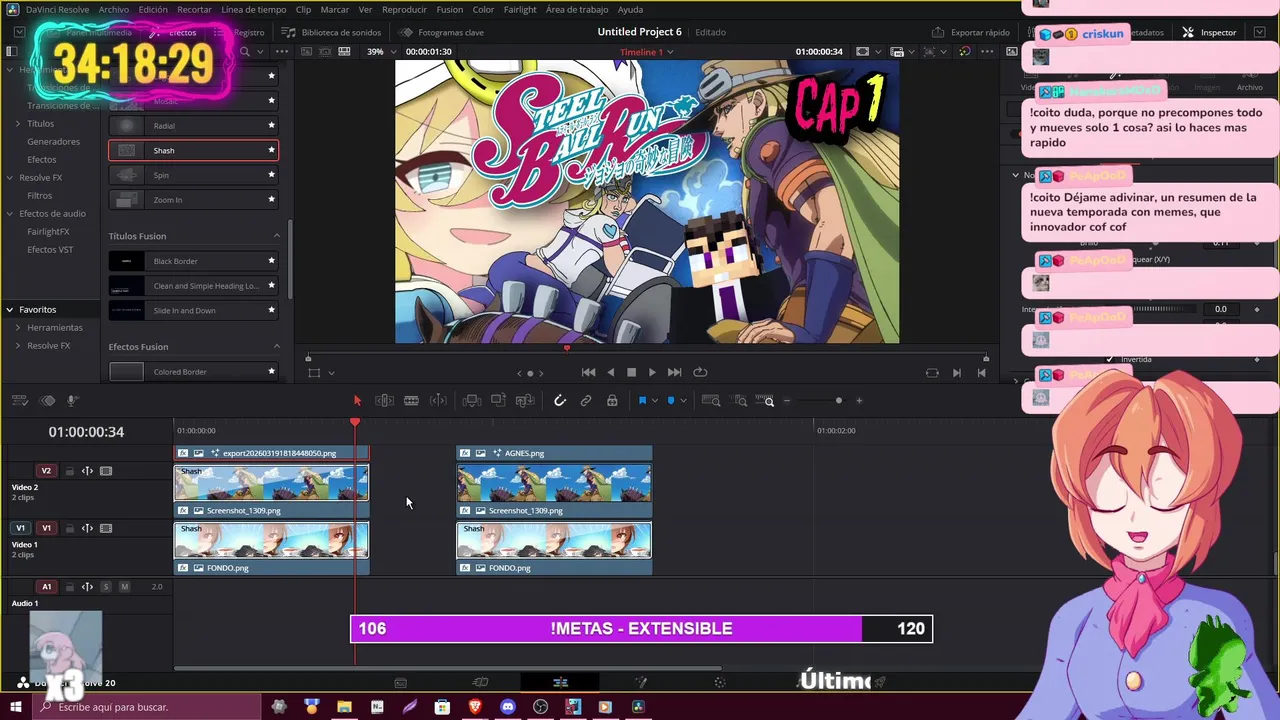This screenshot has height=720, width=1280.
Task: Stop viewer playback
Action: 631,372
